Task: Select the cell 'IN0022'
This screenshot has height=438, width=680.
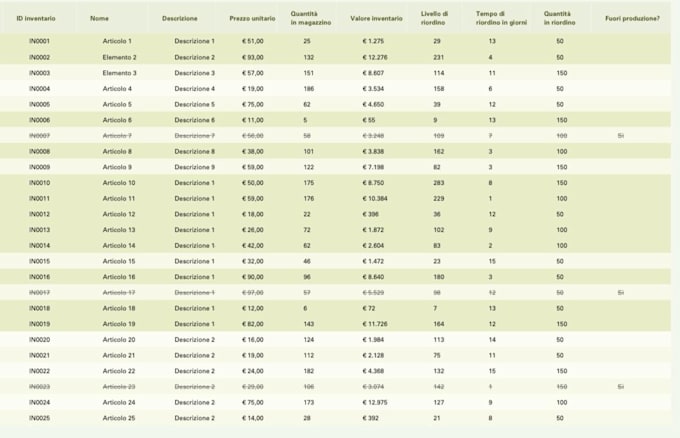Action: click(x=39, y=371)
